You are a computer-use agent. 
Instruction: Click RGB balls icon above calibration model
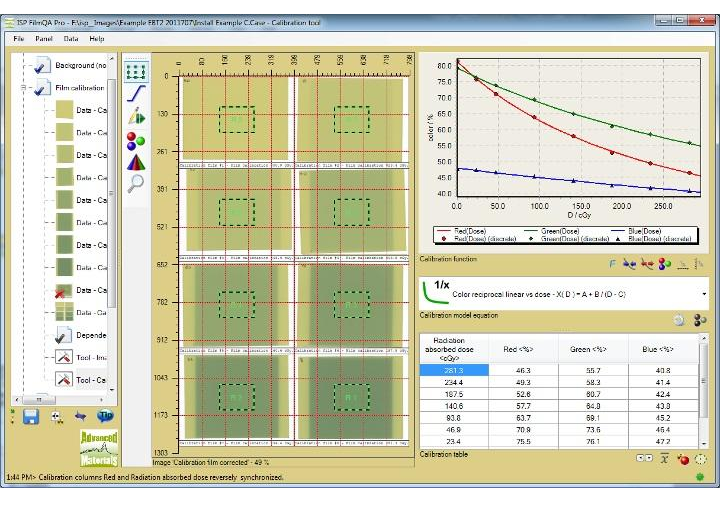tap(664, 264)
